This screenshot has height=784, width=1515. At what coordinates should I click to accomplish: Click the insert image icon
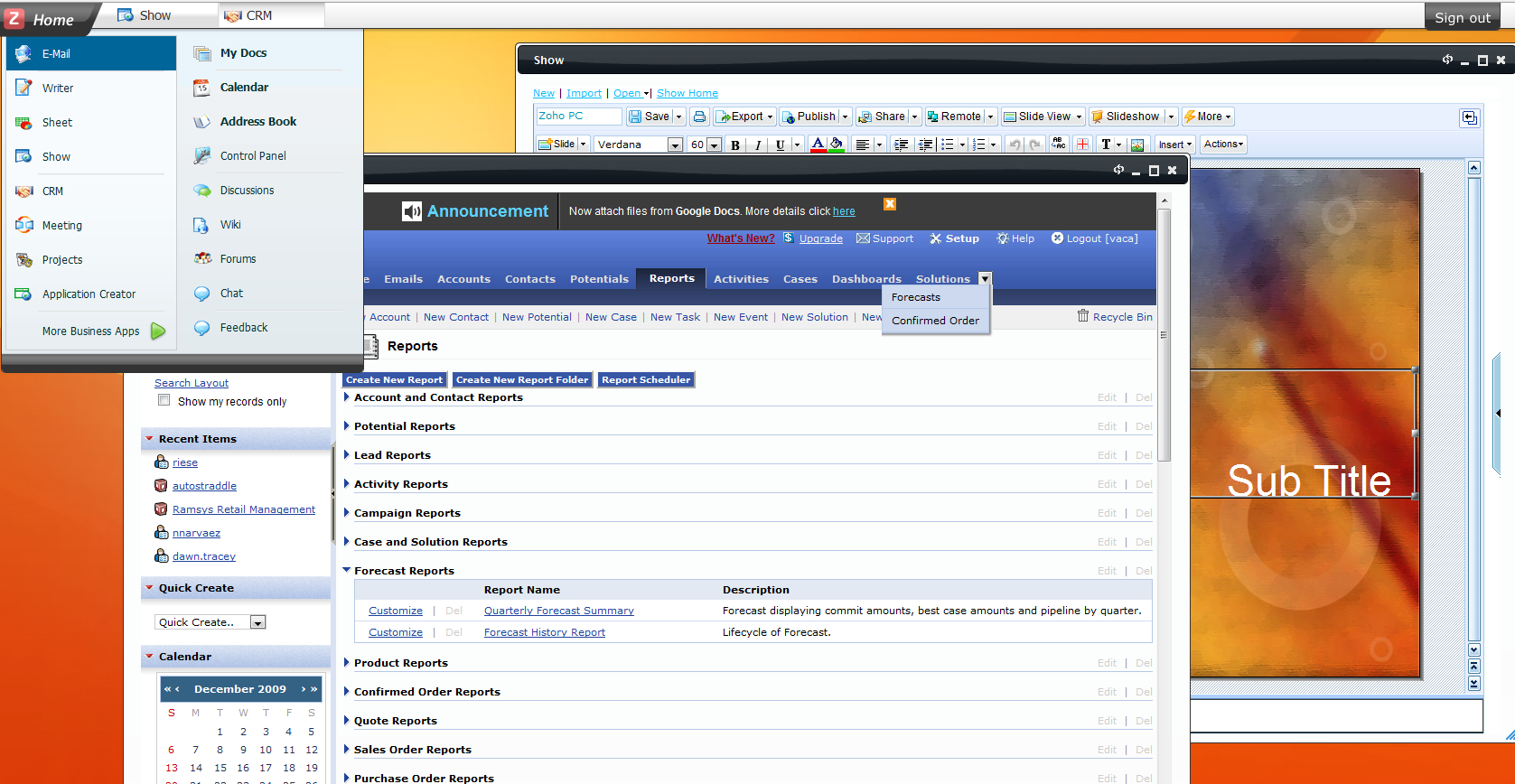point(1137,145)
